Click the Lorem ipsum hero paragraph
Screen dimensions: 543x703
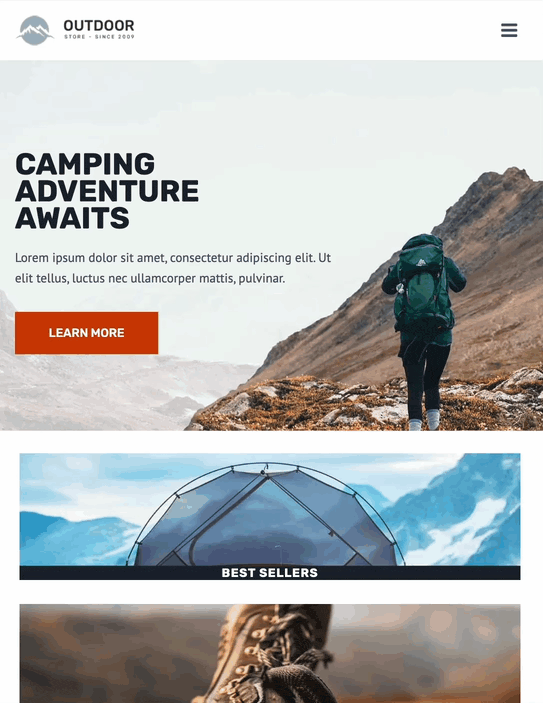click(x=173, y=268)
